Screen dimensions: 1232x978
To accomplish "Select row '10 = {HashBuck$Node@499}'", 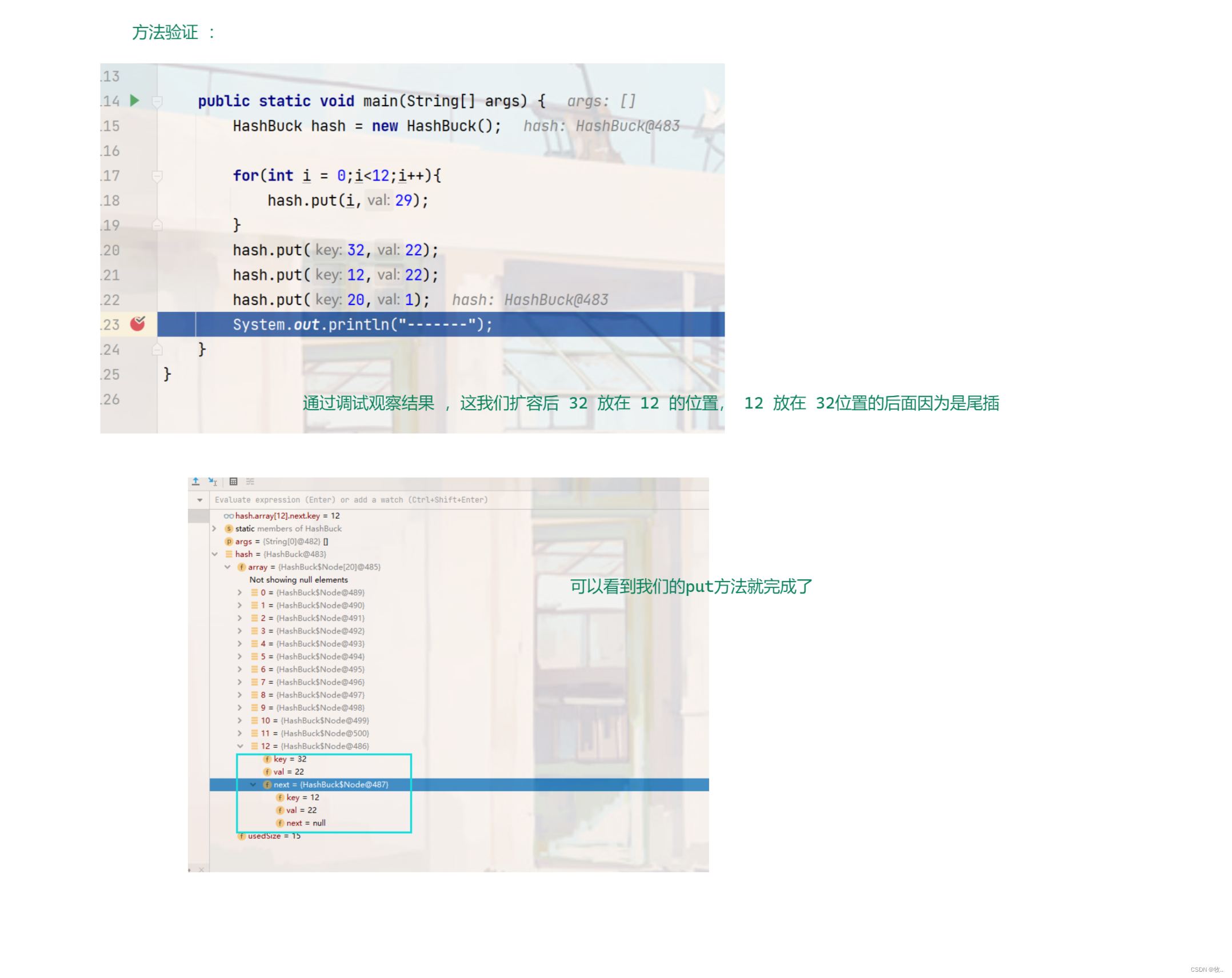I will click(x=310, y=720).
